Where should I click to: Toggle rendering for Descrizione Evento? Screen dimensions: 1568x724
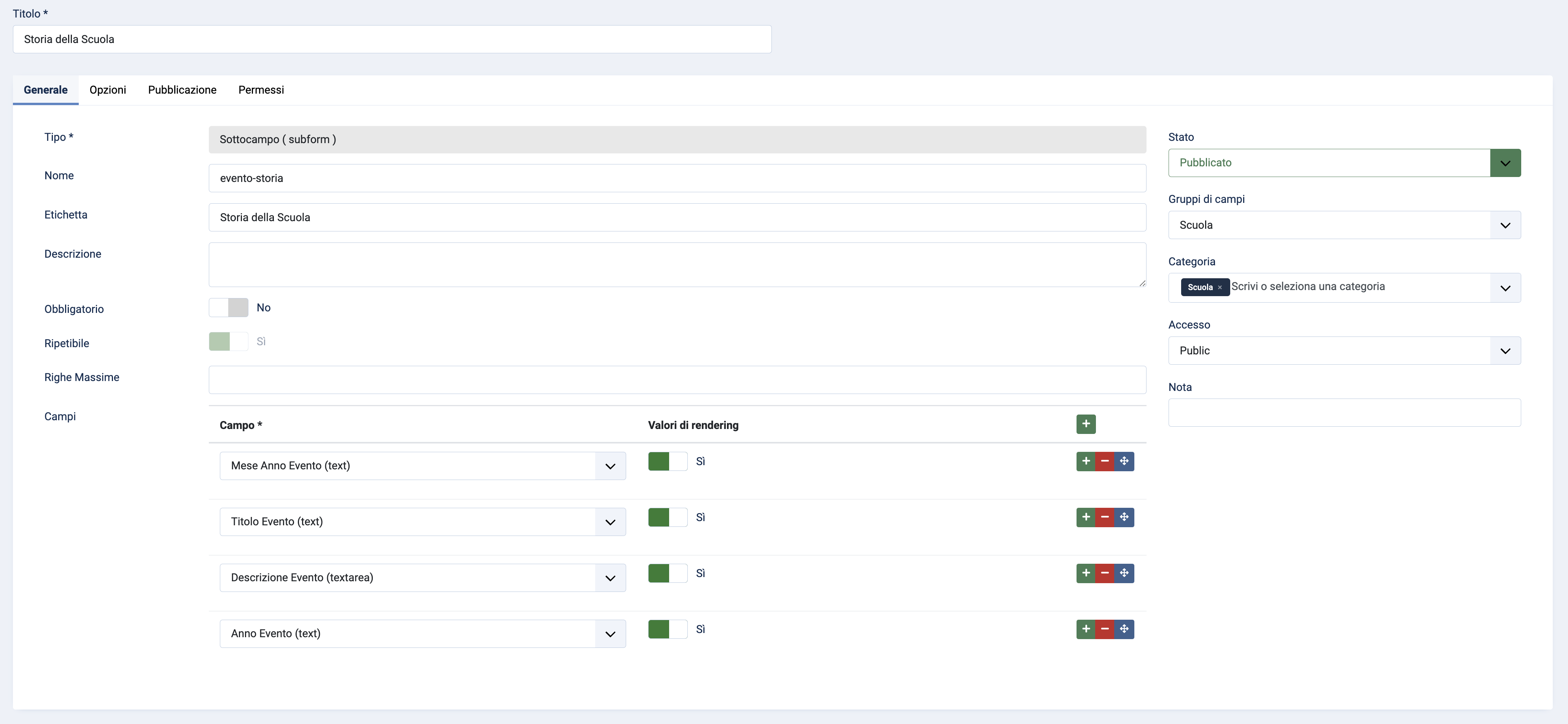click(668, 574)
